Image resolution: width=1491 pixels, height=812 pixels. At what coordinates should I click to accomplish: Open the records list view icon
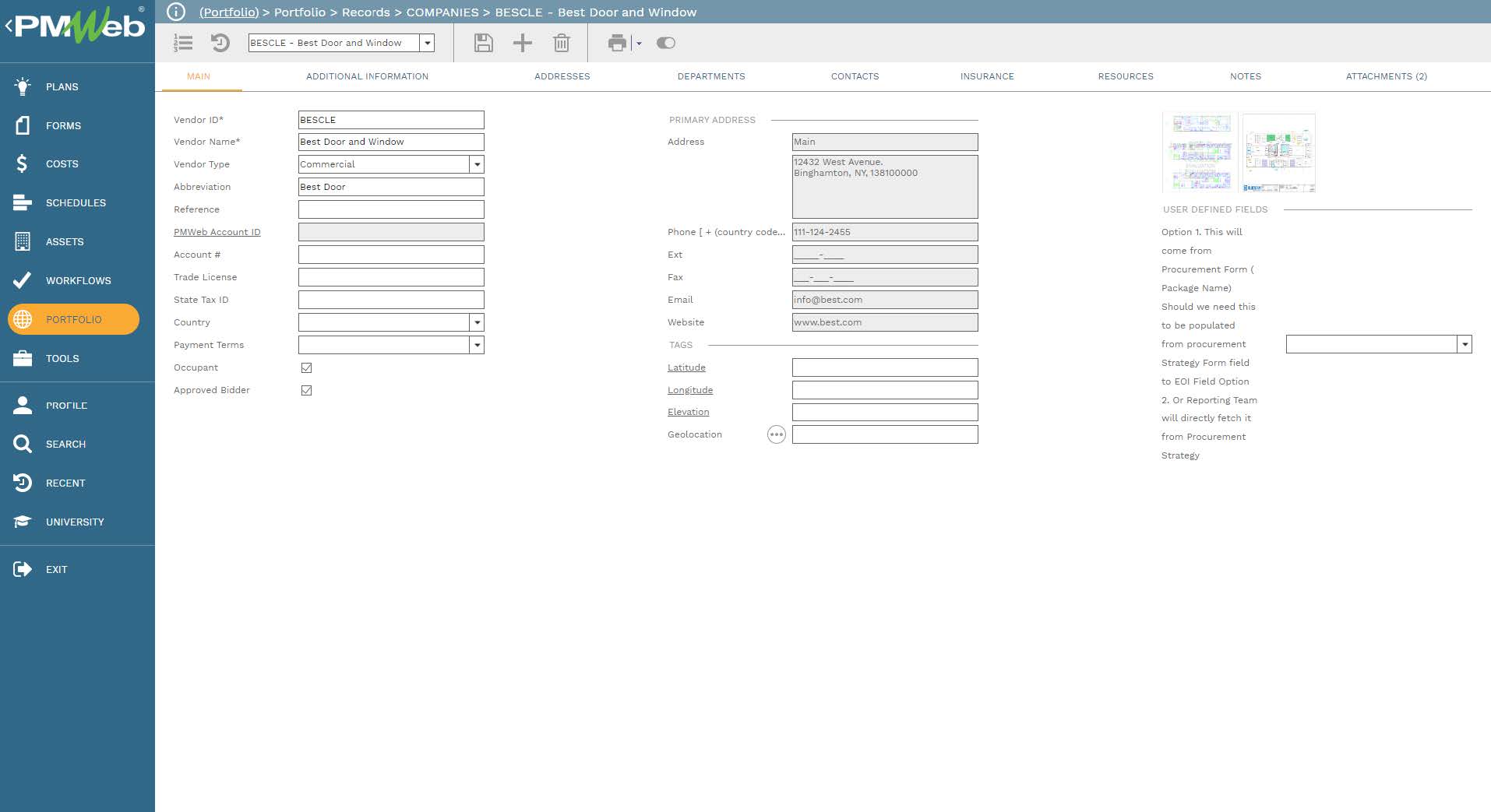pos(183,43)
